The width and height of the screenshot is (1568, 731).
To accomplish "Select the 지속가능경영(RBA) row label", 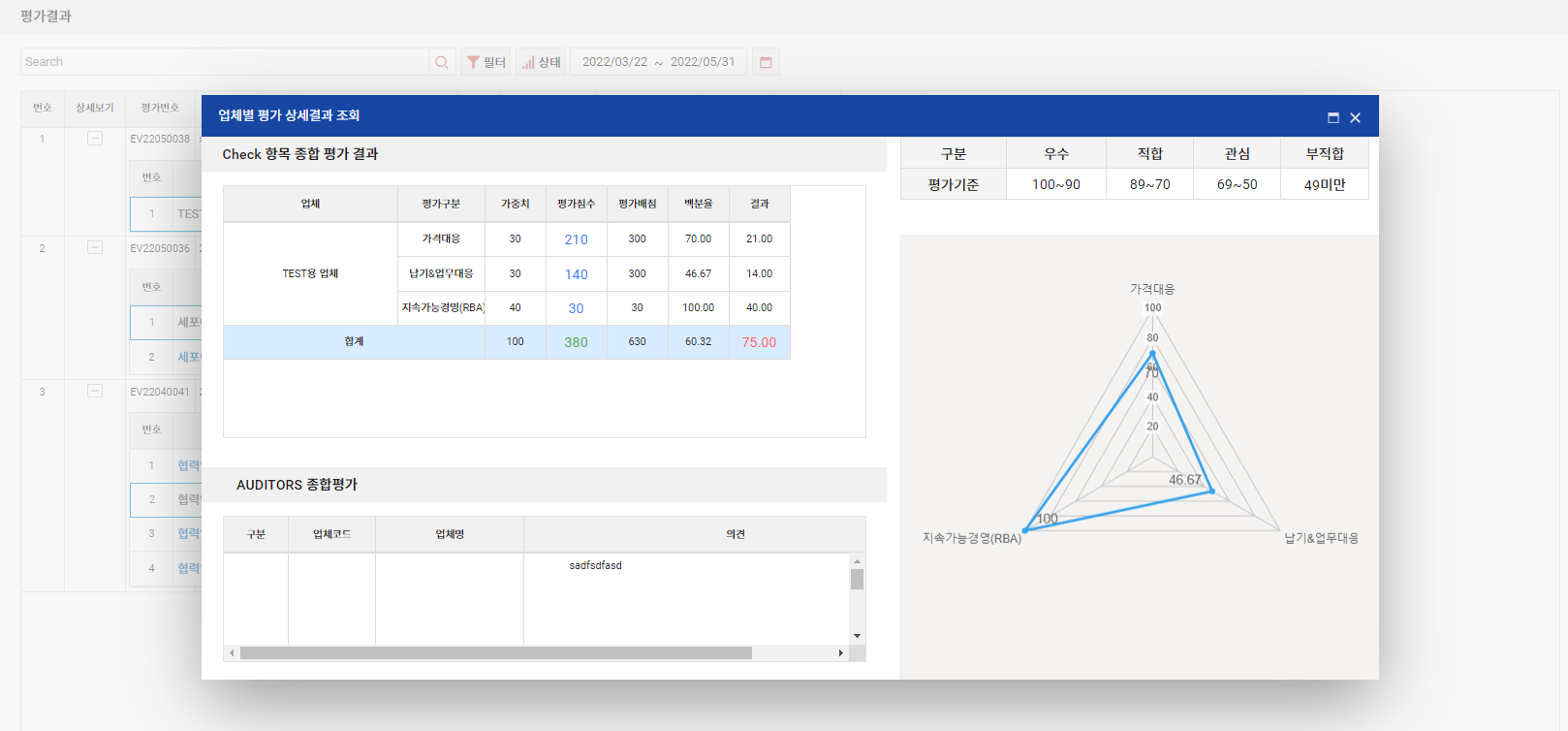I will pos(443,307).
